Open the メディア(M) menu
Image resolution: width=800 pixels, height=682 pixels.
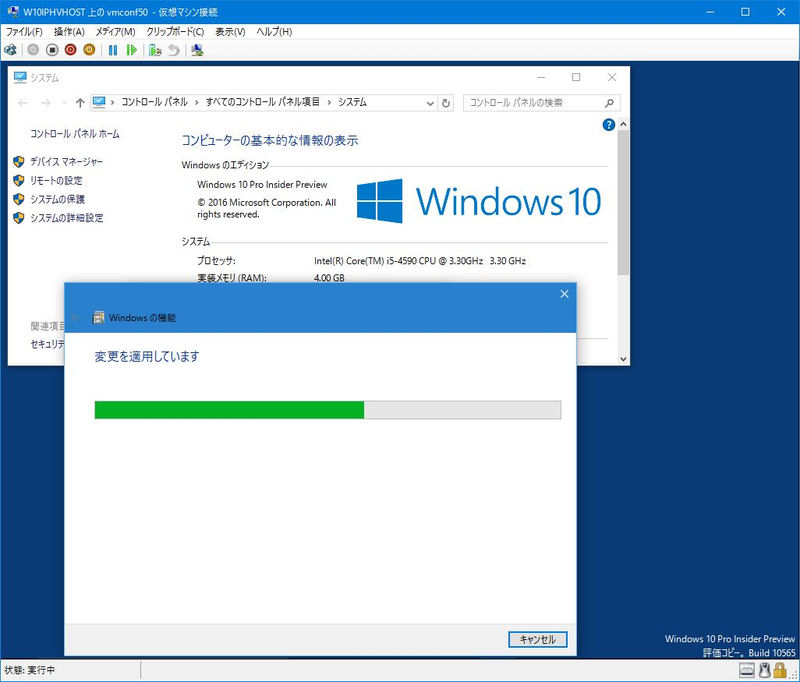click(115, 32)
